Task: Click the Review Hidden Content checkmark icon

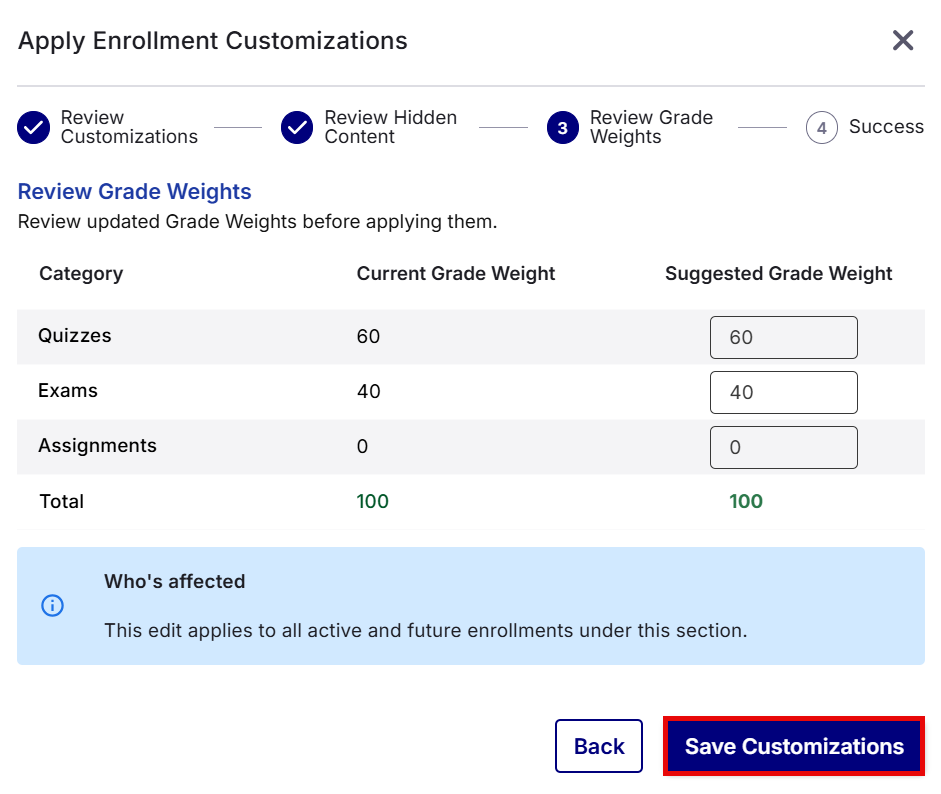Action: click(297, 127)
